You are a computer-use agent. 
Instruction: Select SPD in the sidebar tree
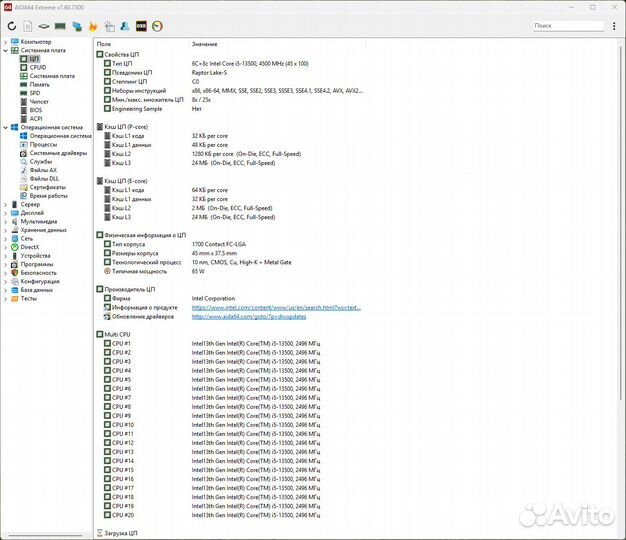tap(35, 93)
